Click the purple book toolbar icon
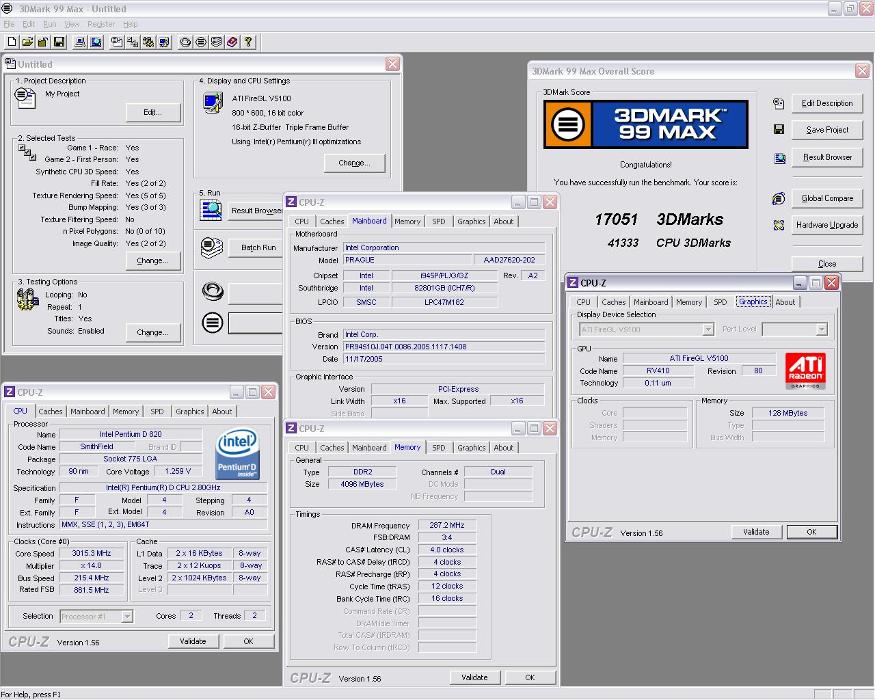 [233, 42]
